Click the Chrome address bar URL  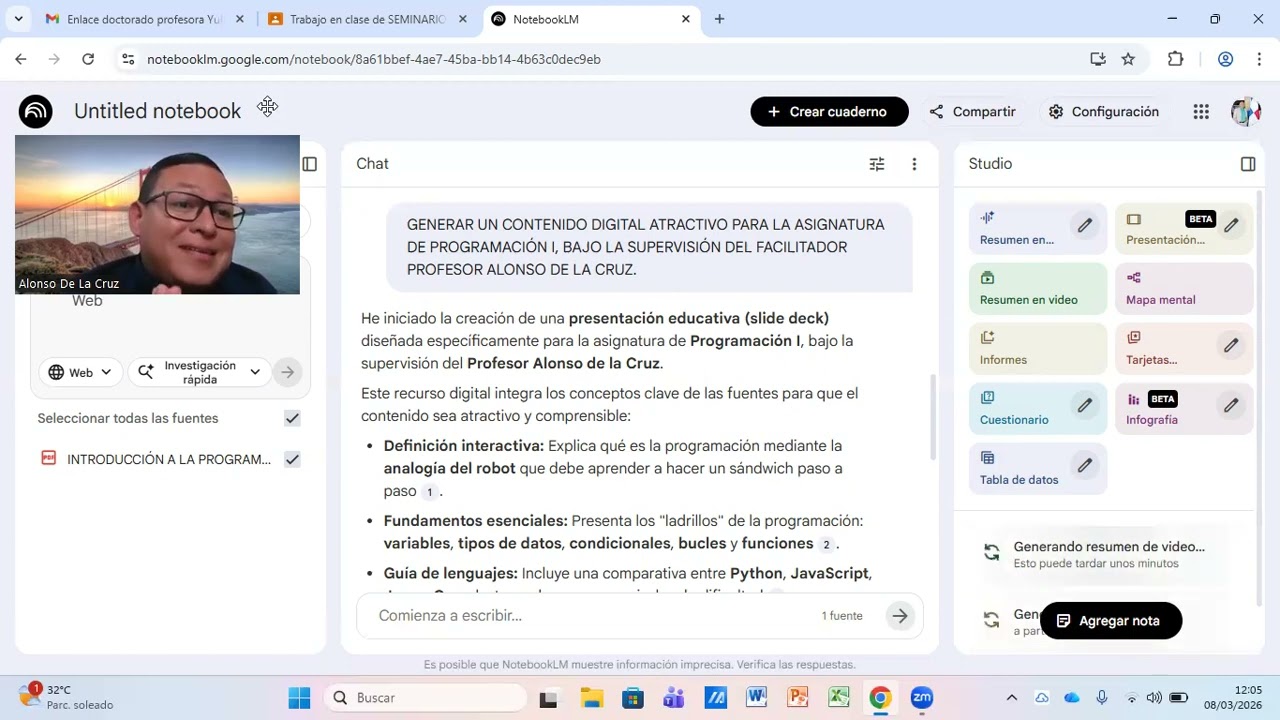pos(374,59)
